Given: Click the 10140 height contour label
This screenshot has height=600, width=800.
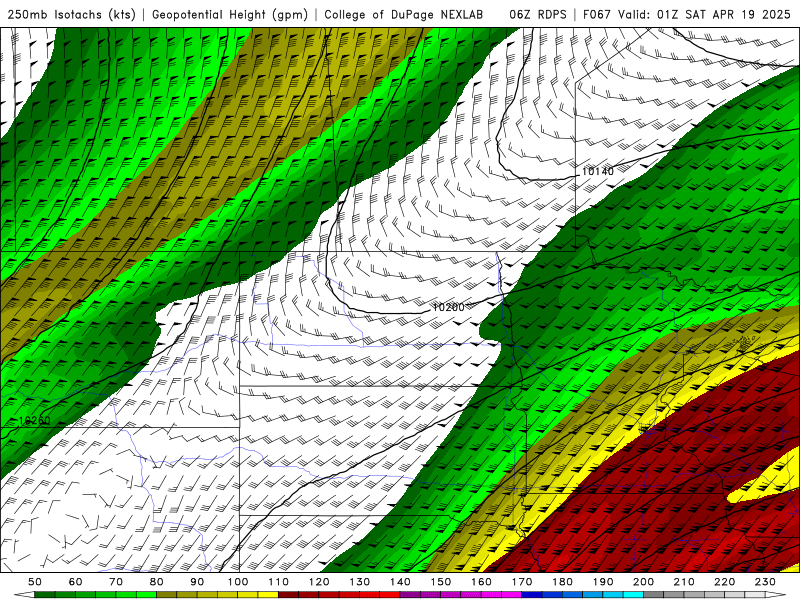Looking at the screenshot, I should point(597,171).
